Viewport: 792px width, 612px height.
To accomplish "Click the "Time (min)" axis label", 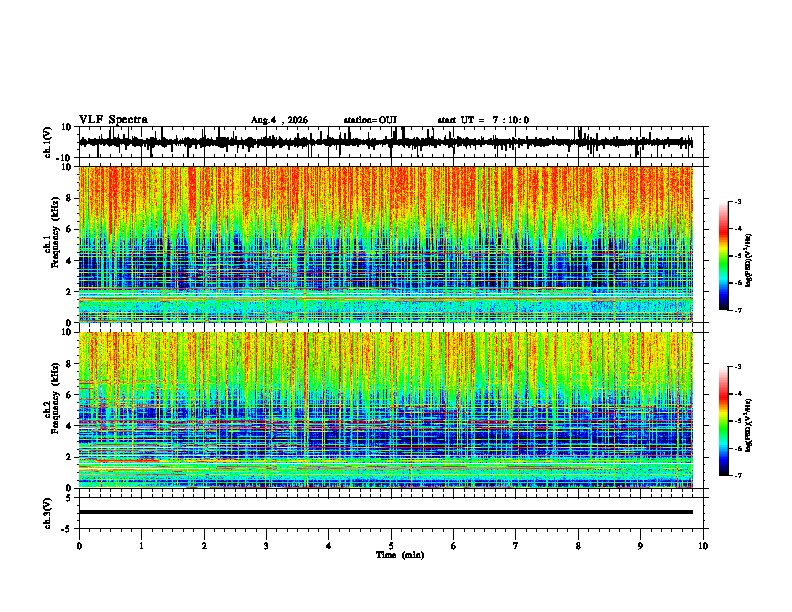I will tap(400, 555).
